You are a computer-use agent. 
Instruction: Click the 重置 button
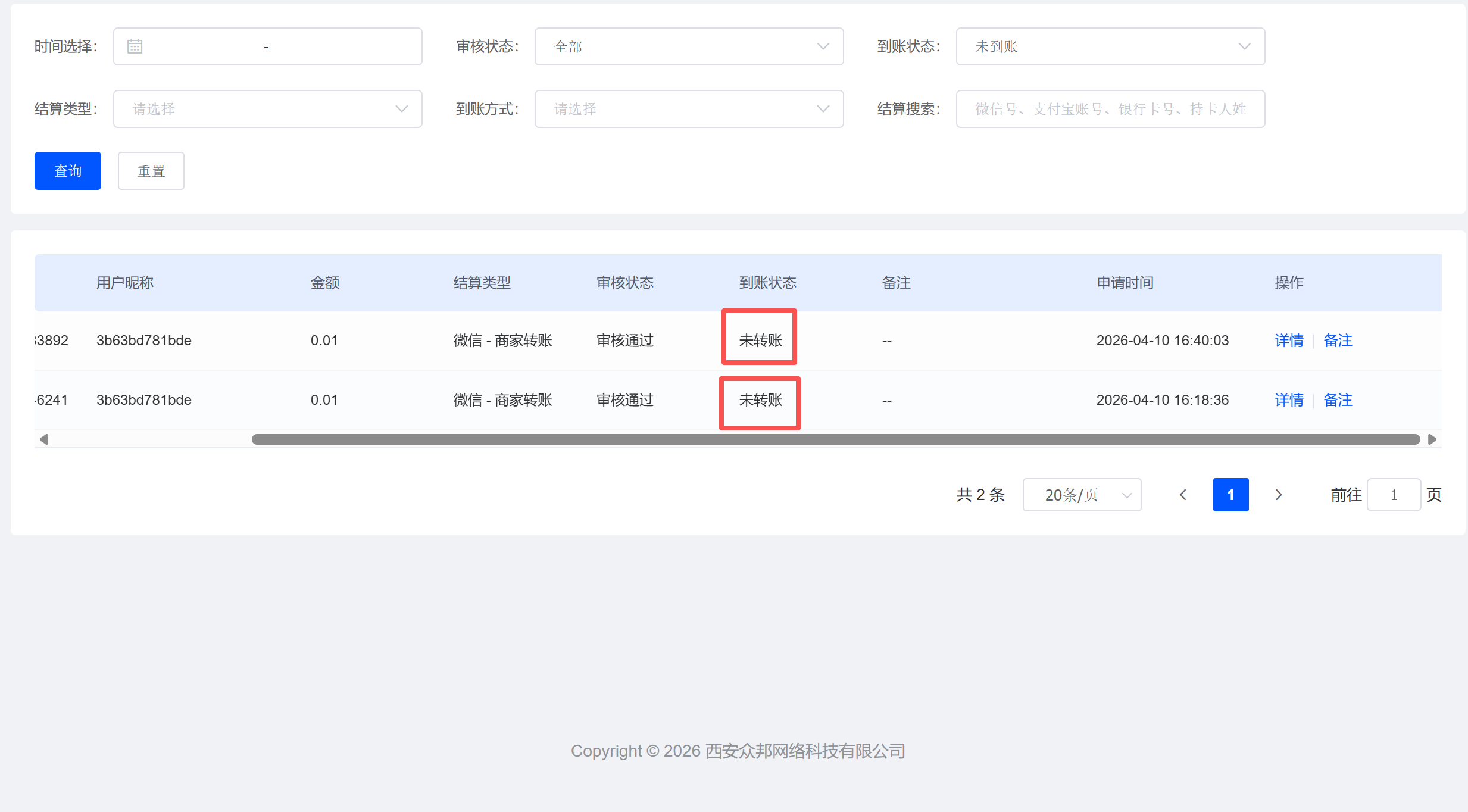click(151, 171)
